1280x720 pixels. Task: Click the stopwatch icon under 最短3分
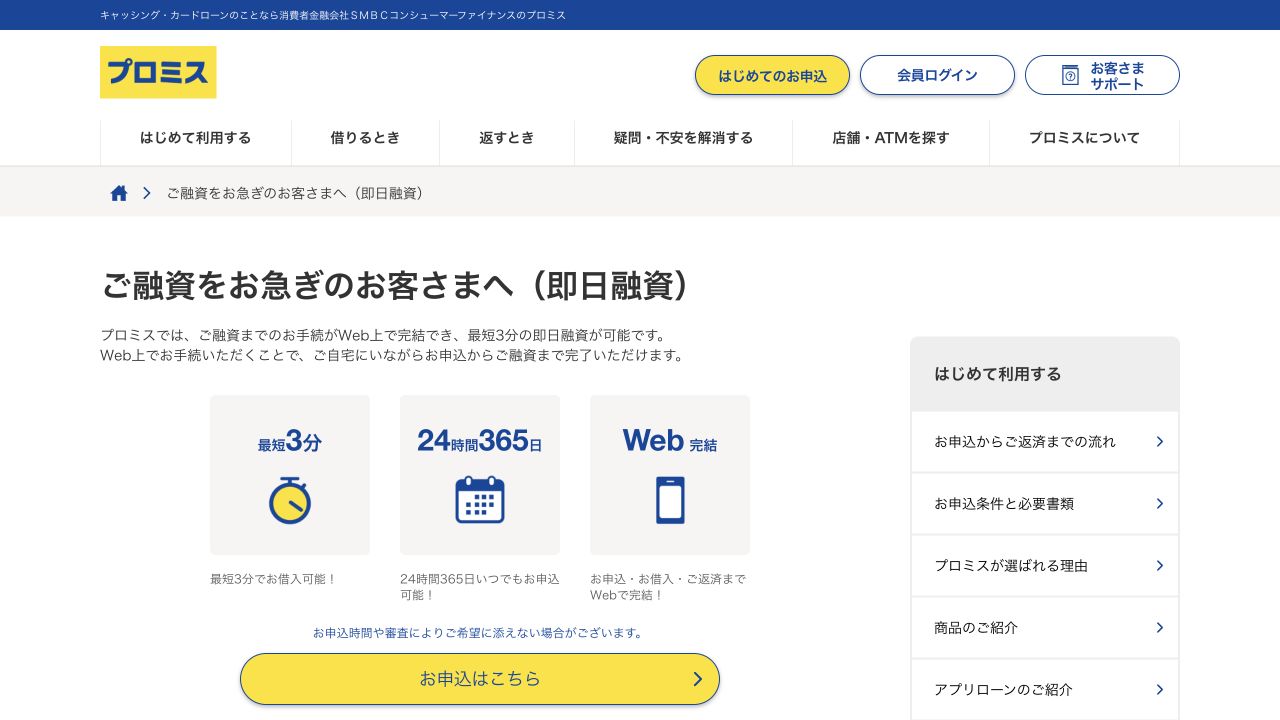[290, 499]
